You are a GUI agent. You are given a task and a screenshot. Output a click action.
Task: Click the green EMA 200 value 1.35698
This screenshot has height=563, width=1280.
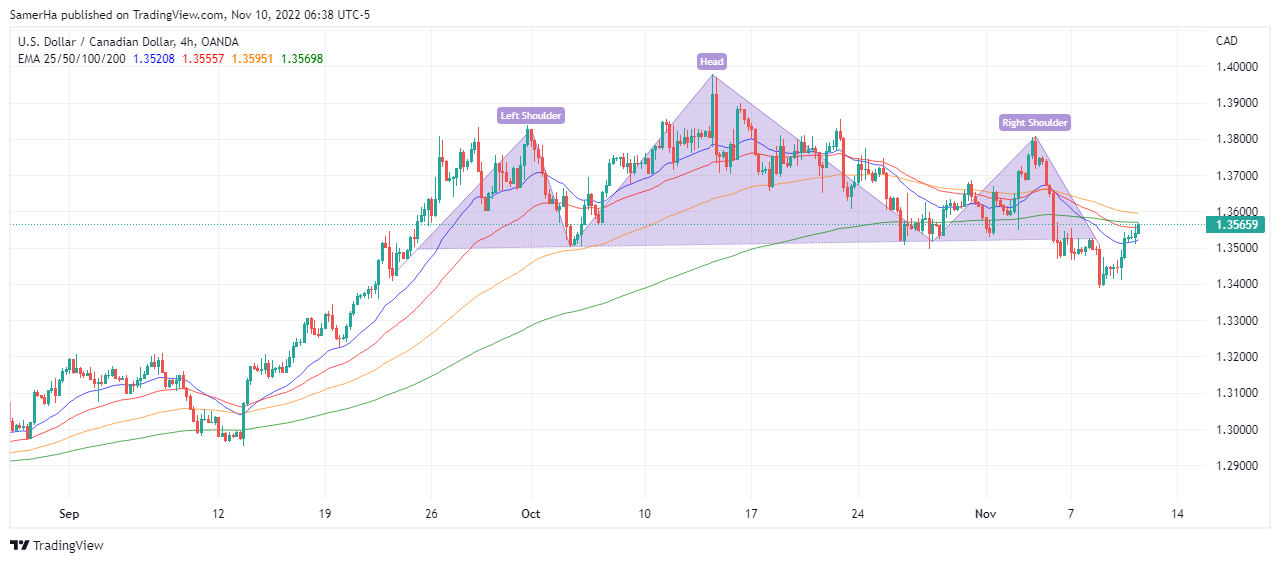click(302, 58)
